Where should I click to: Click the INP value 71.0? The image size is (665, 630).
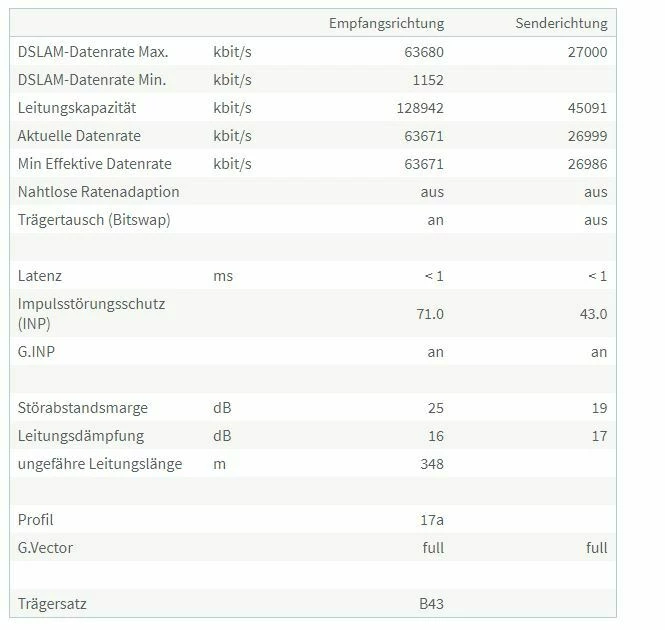[430, 314]
